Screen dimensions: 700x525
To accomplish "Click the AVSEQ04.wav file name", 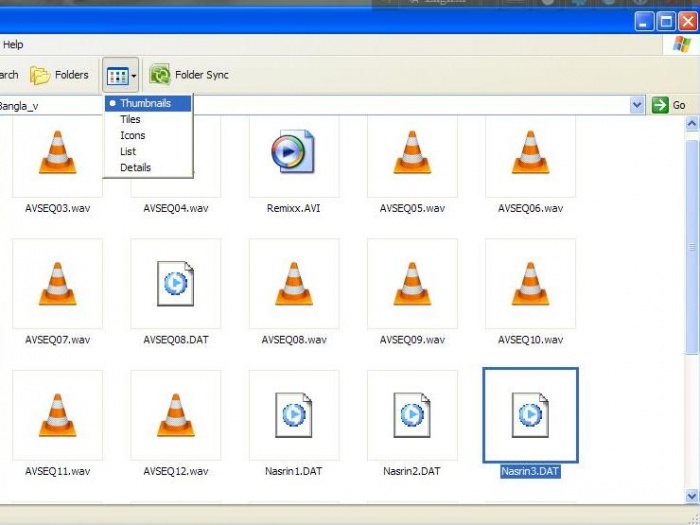I will [175, 208].
